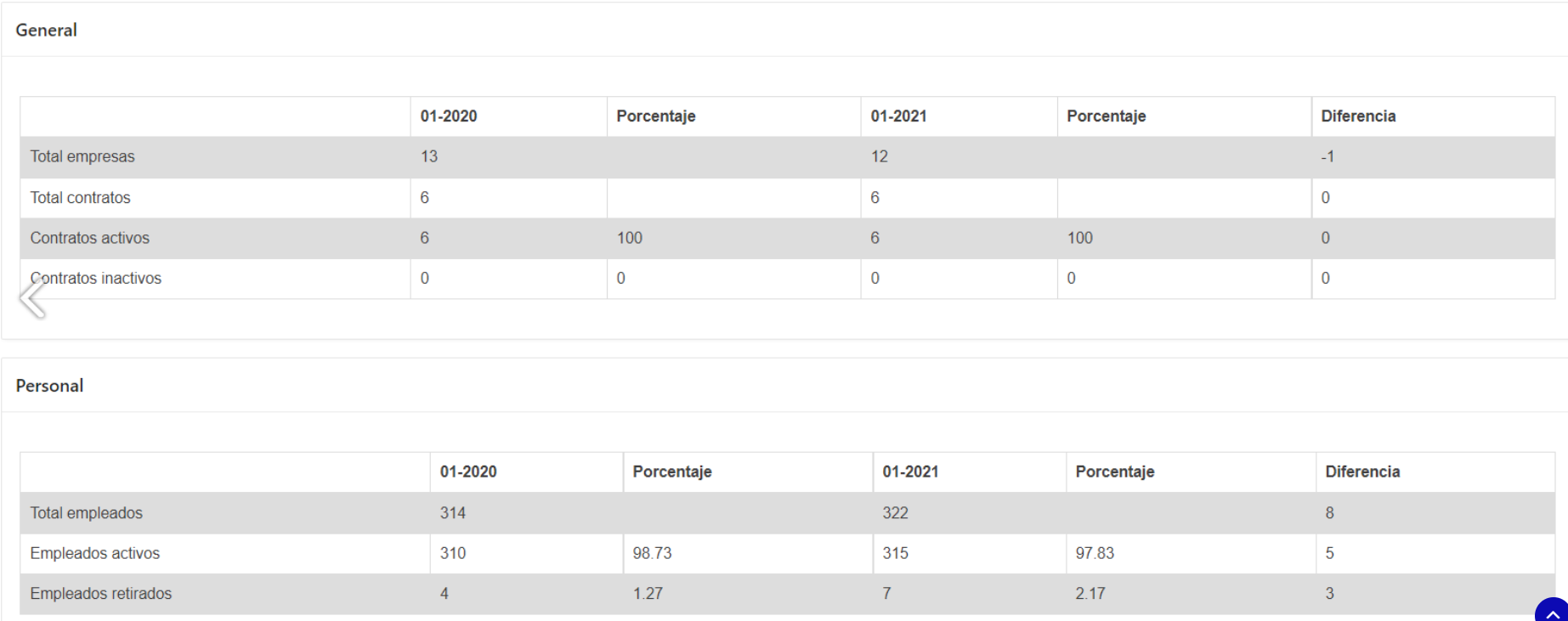
Task: Click the Diferencia header in Personal table
Action: (1362, 471)
